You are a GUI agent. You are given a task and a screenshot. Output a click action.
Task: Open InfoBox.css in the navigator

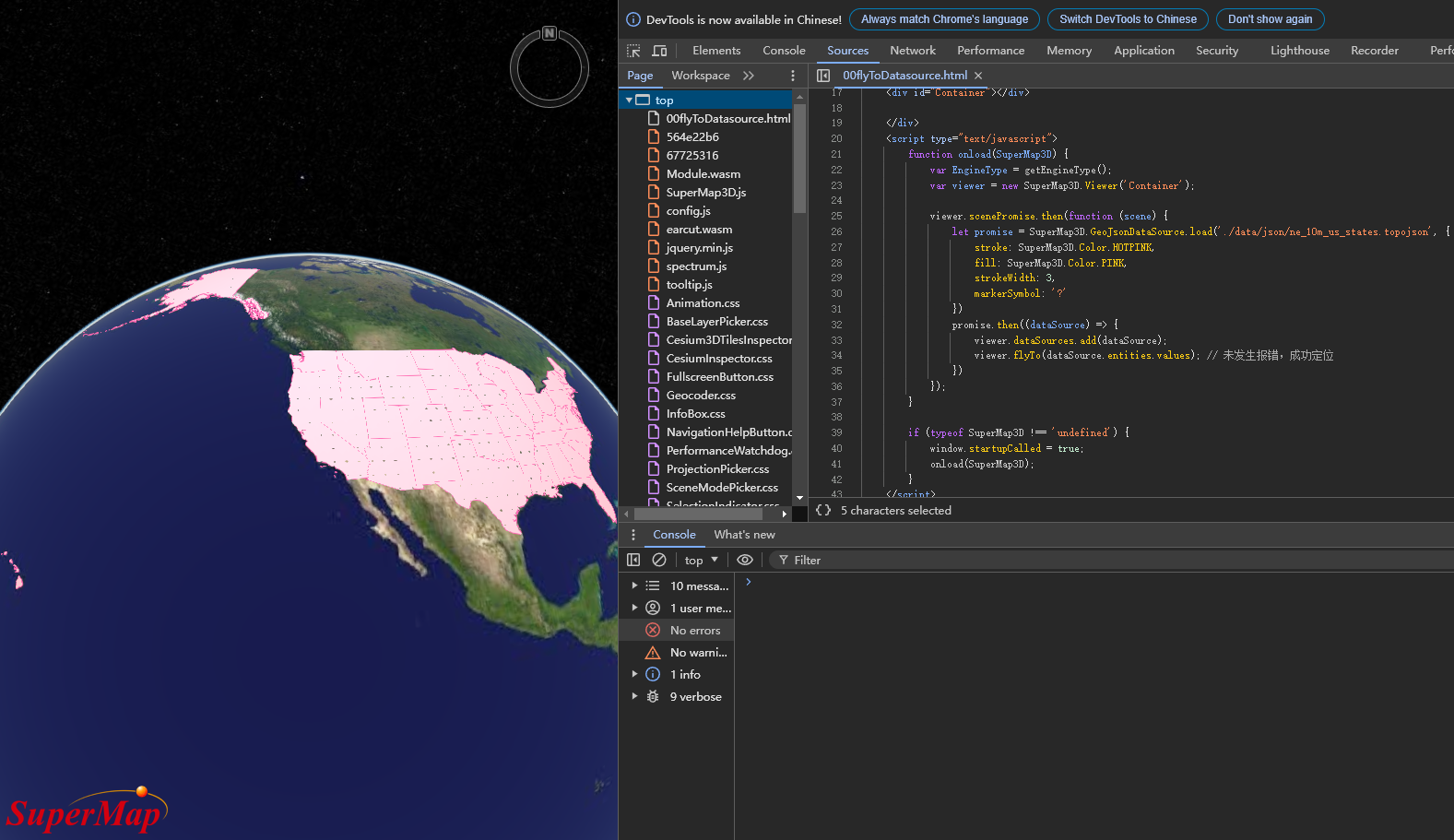click(695, 414)
